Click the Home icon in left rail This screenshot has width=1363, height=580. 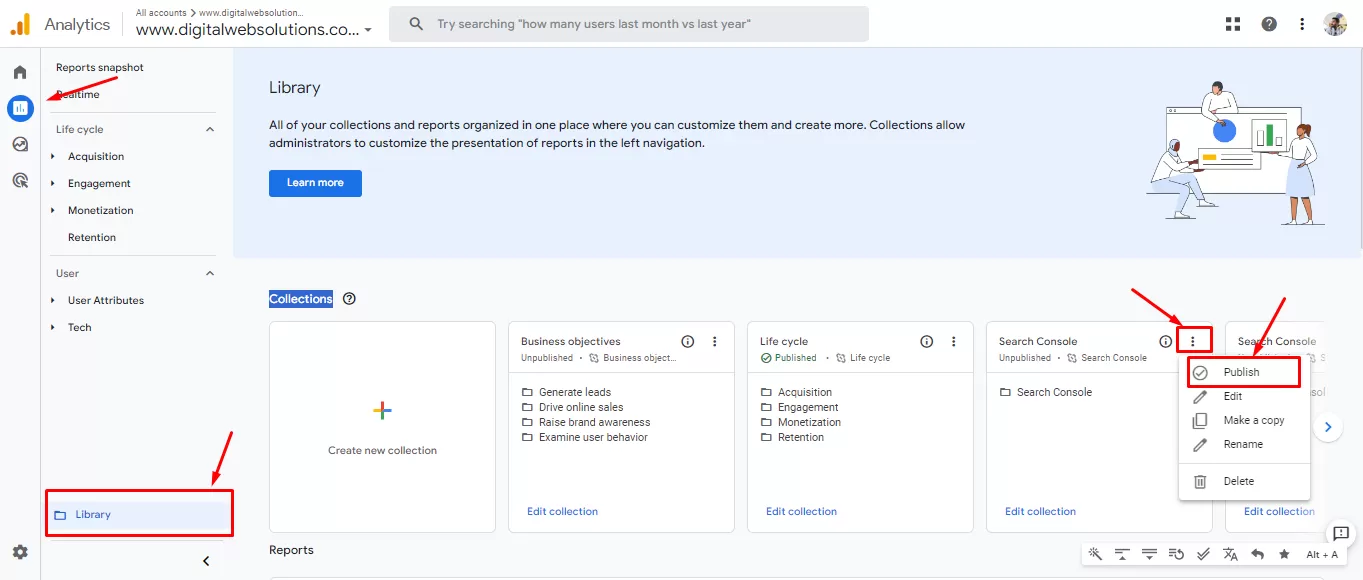pos(20,72)
